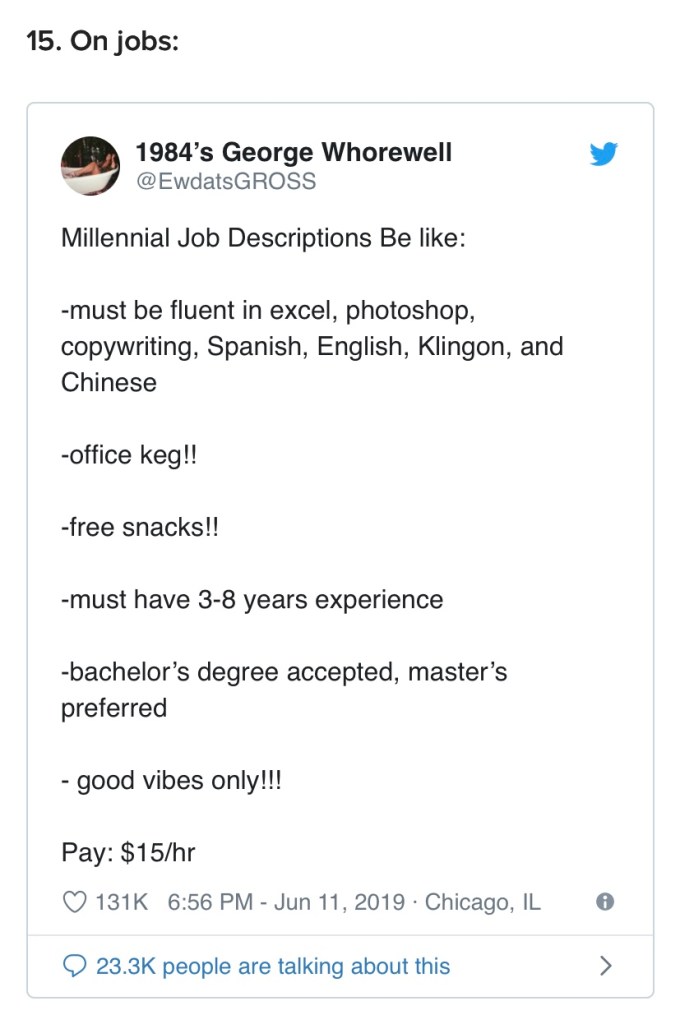
Task: Click the "Pay: $15/hr" text
Action: pyautogui.click(x=128, y=853)
